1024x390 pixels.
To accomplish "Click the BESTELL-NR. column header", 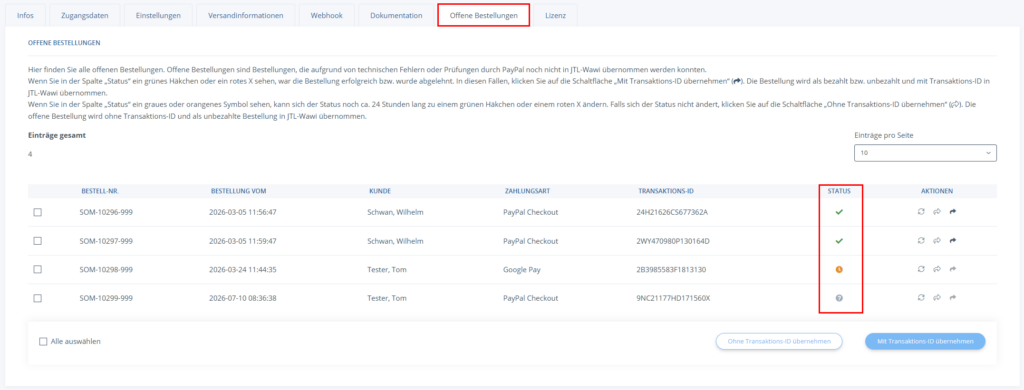I will (99, 191).
